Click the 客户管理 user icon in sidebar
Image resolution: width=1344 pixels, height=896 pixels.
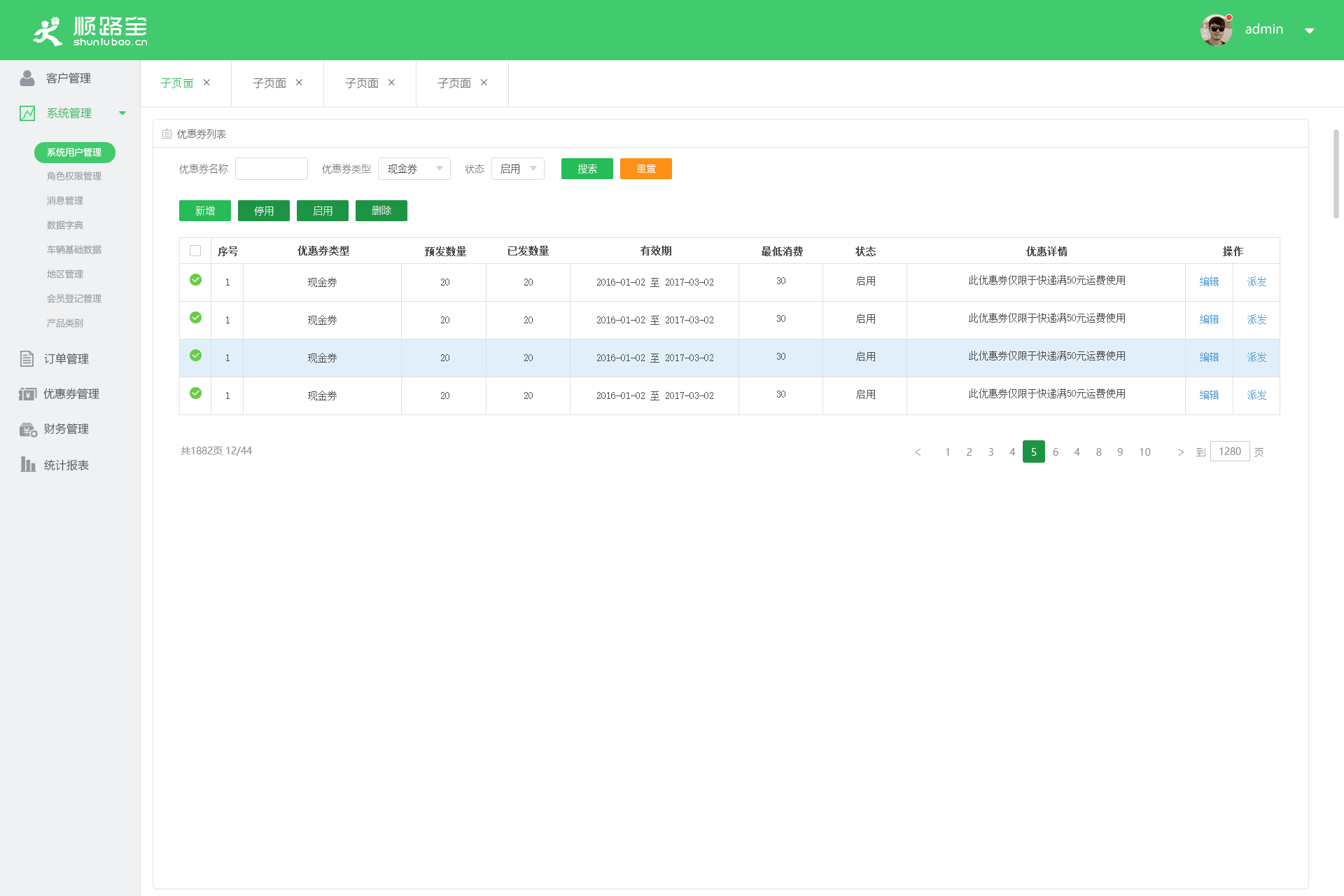click(x=27, y=78)
